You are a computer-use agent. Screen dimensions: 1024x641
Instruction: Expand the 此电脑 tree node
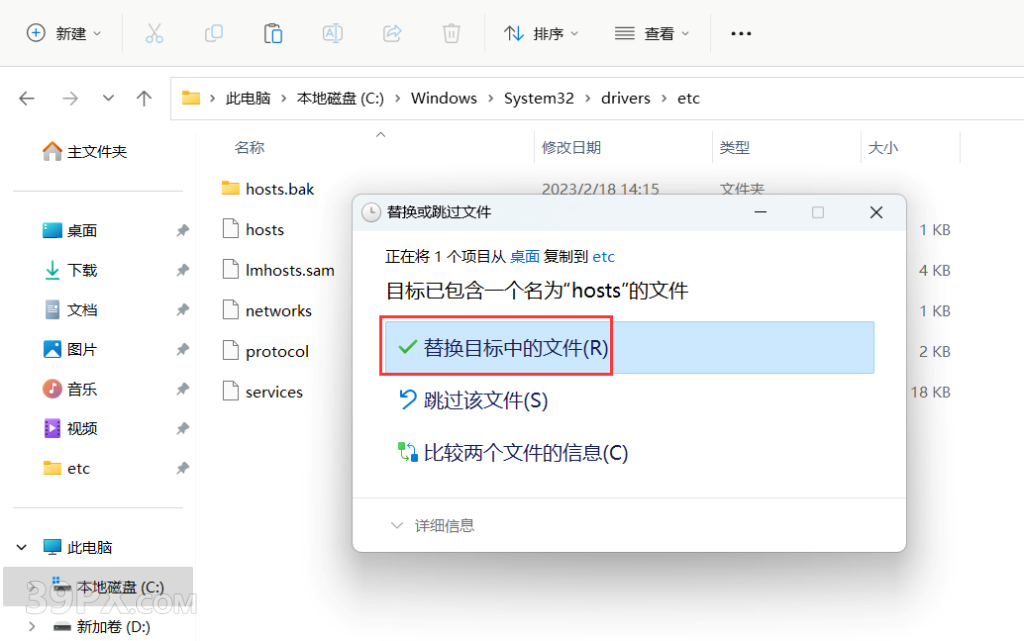click(x=22, y=547)
